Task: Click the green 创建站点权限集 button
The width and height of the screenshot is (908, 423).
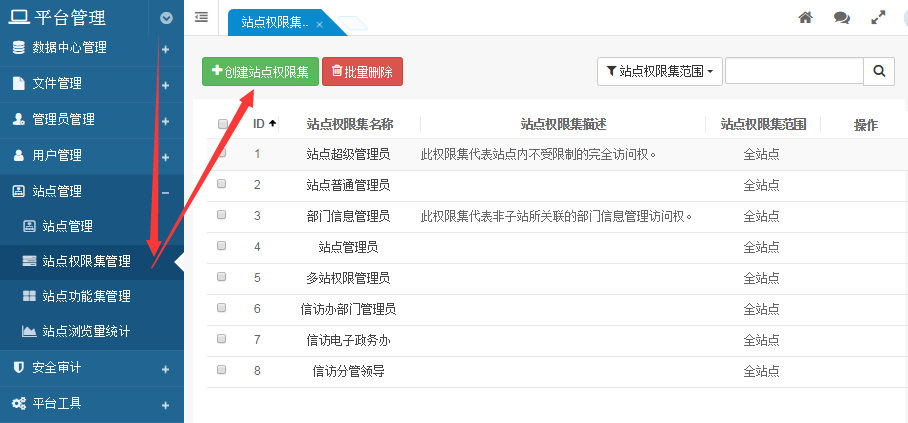Action: pos(260,71)
